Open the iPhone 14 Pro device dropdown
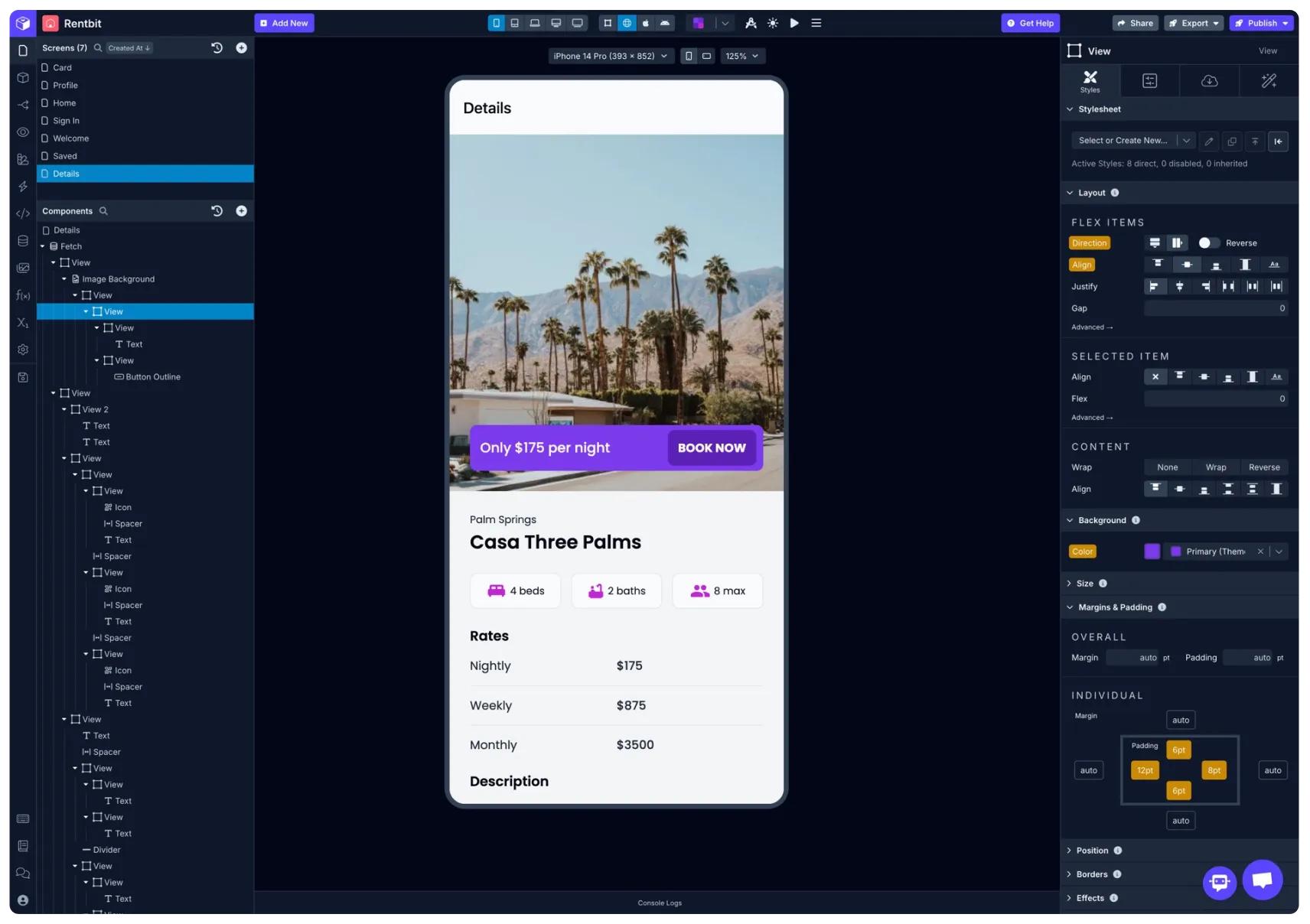 tap(611, 56)
